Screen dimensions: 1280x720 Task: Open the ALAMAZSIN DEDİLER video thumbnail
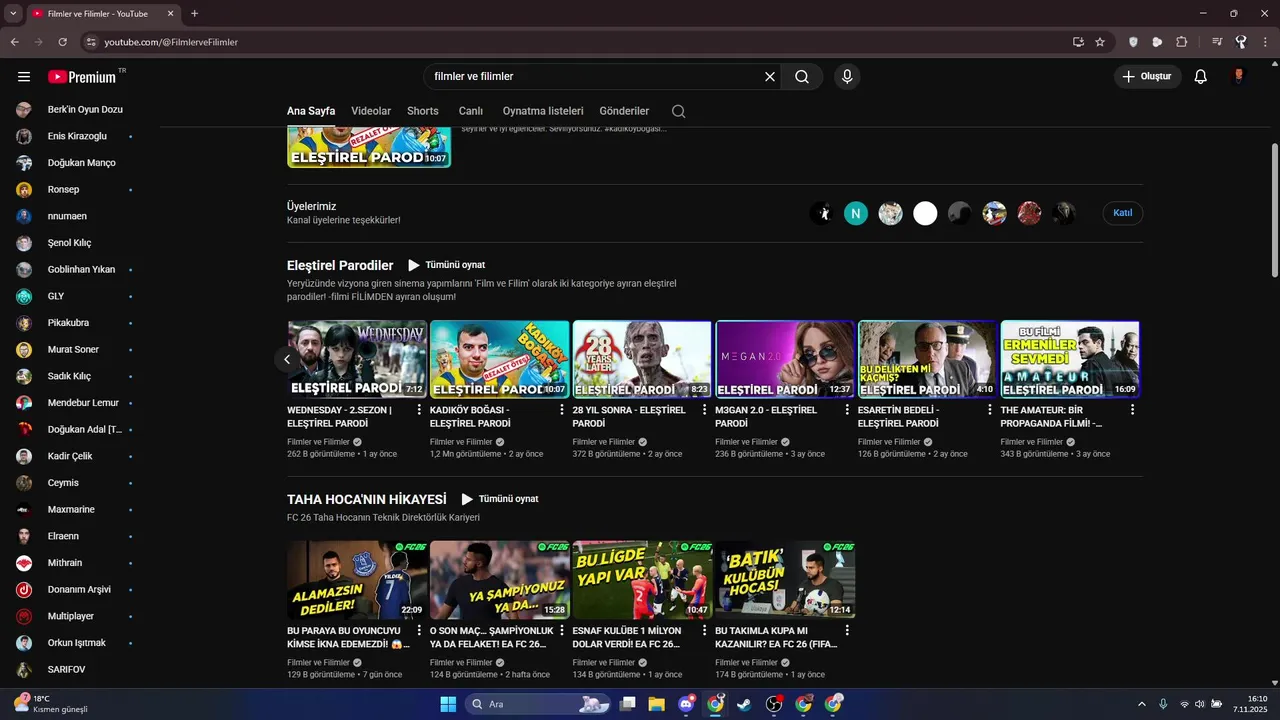(357, 580)
